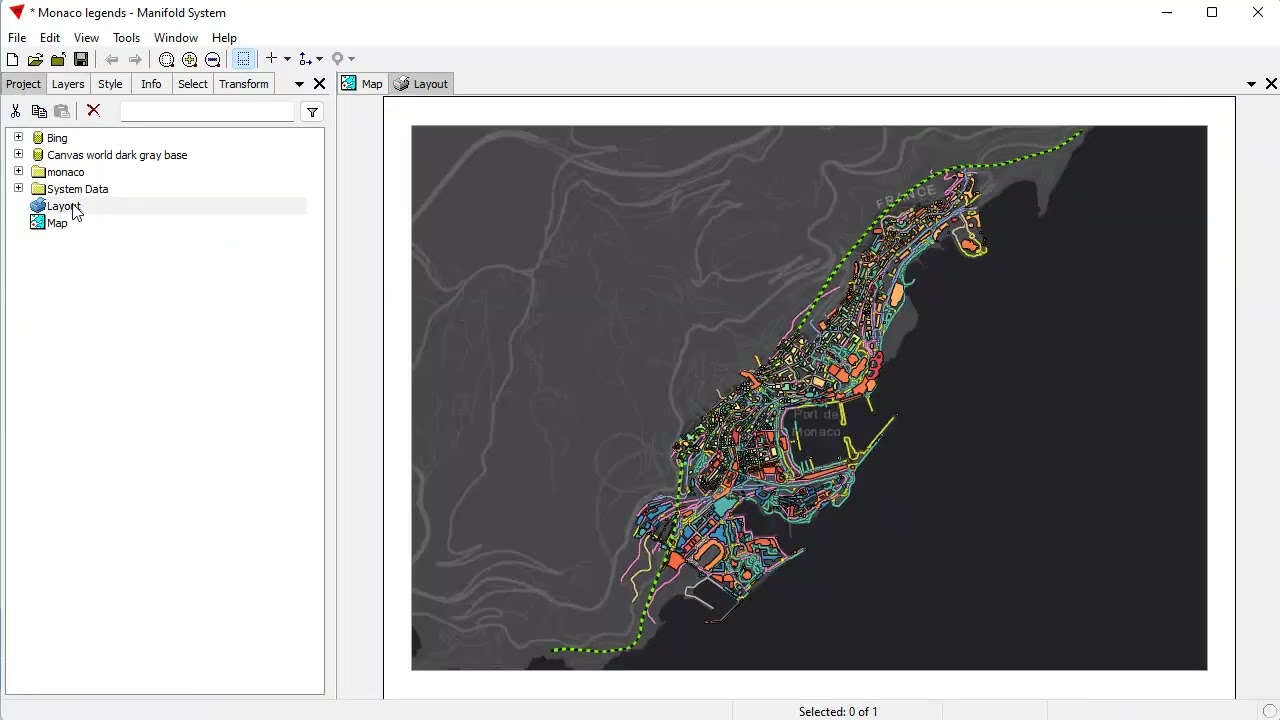Cut the selected project item

[x=15, y=112]
